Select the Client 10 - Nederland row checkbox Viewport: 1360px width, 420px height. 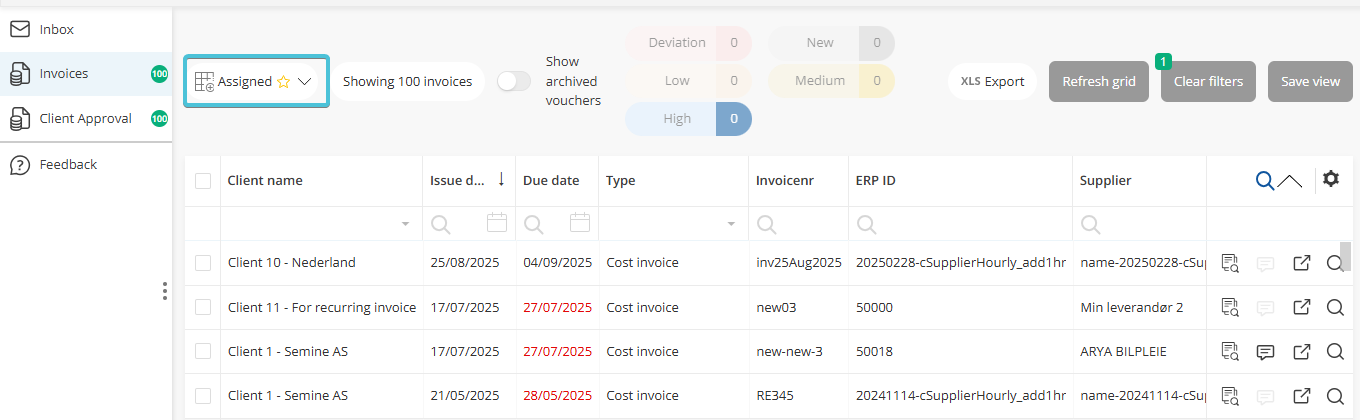pyautogui.click(x=203, y=263)
